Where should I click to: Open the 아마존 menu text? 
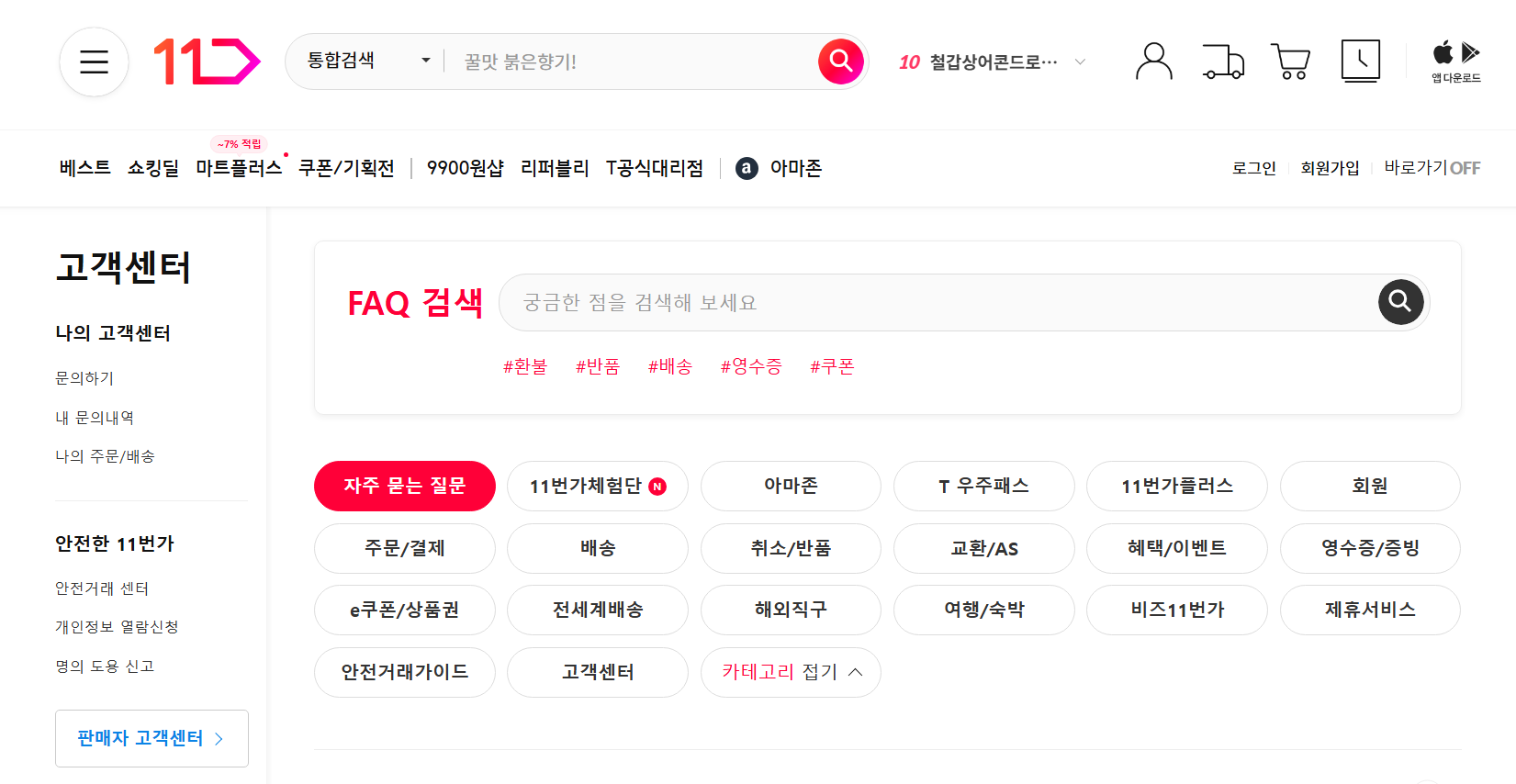pyautogui.click(x=796, y=168)
